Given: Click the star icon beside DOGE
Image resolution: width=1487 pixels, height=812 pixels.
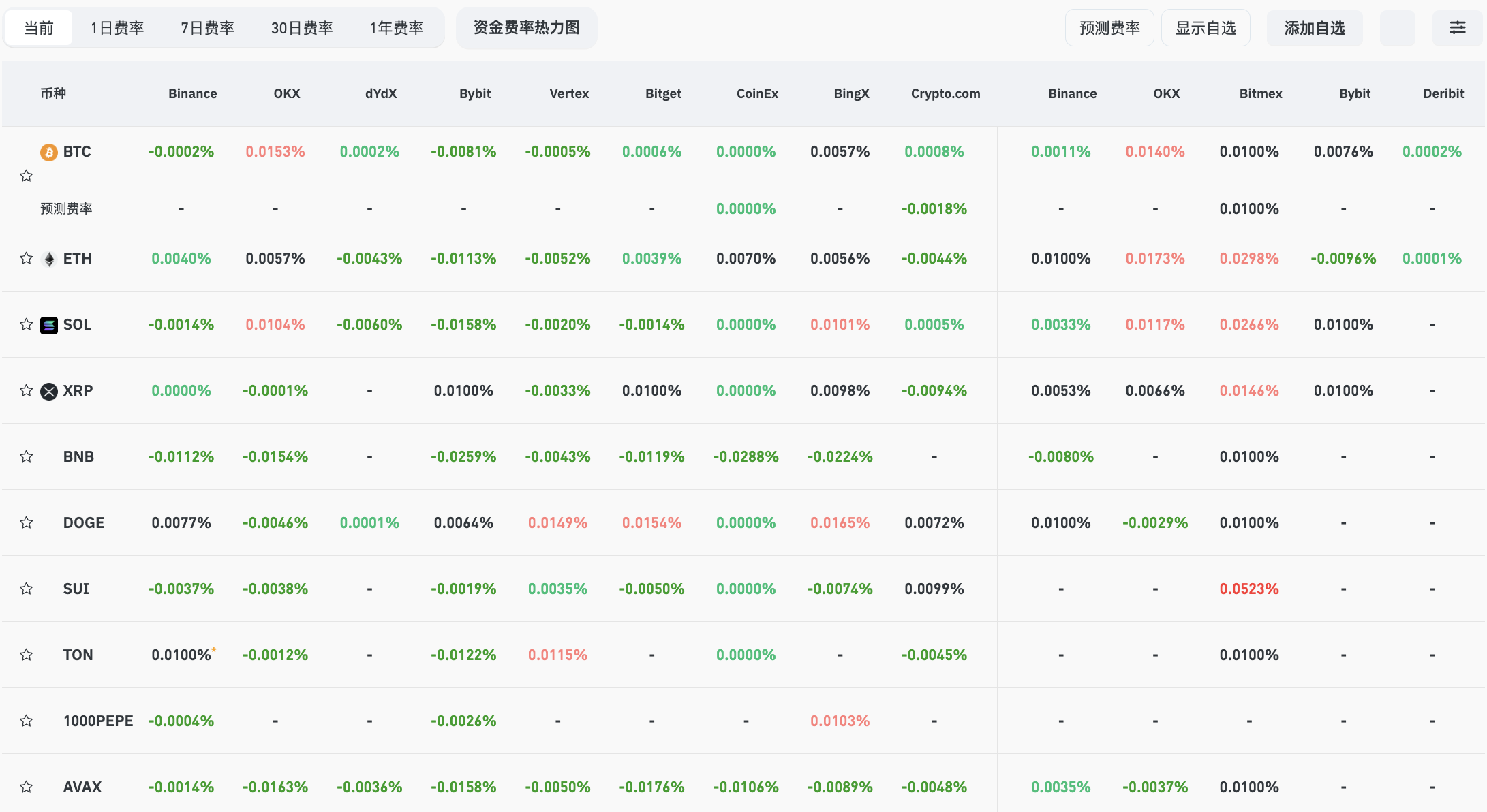Looking at the screenshot, I should [27, 522].
